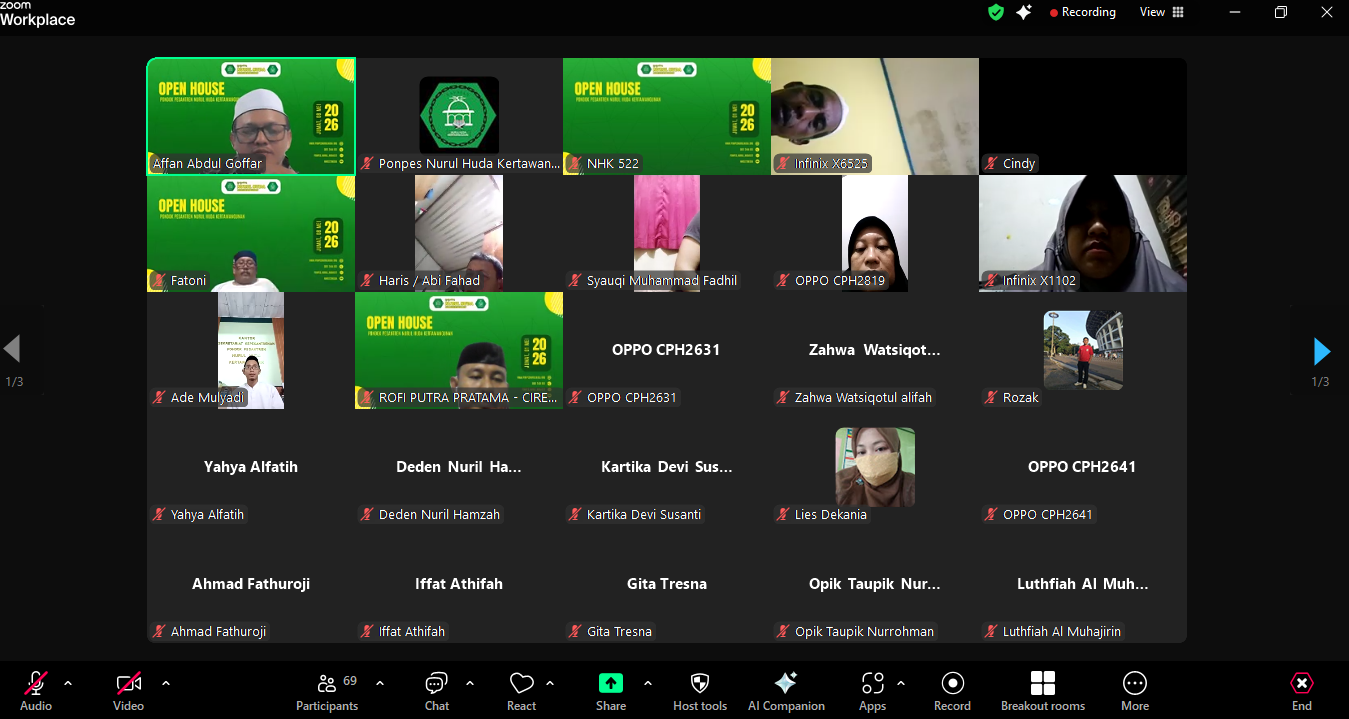Unmute microphone with the Audio button

[x=36, y=691]
